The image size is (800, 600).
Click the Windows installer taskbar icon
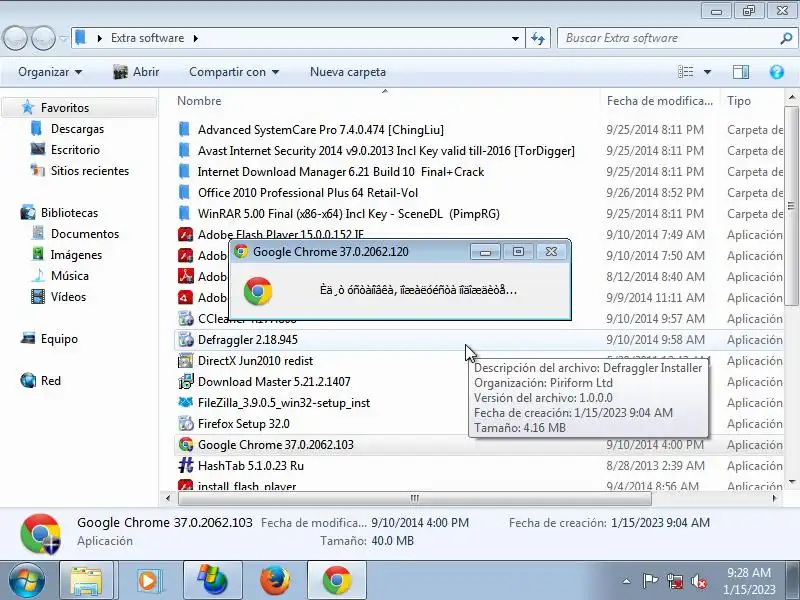pyautogui.click(x=212, y=580)
